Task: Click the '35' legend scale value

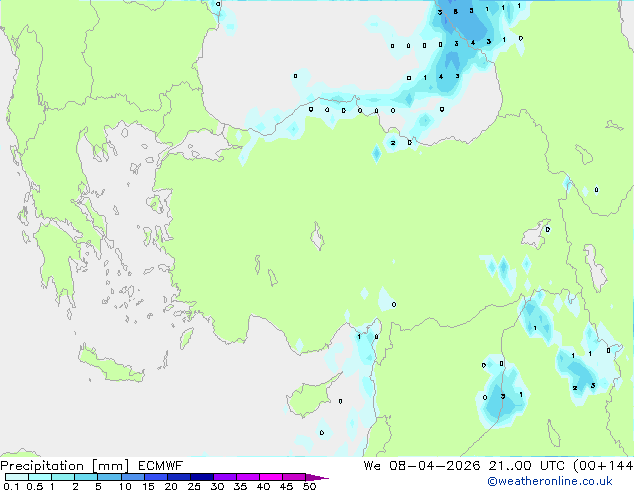Action: coord(240,486)
